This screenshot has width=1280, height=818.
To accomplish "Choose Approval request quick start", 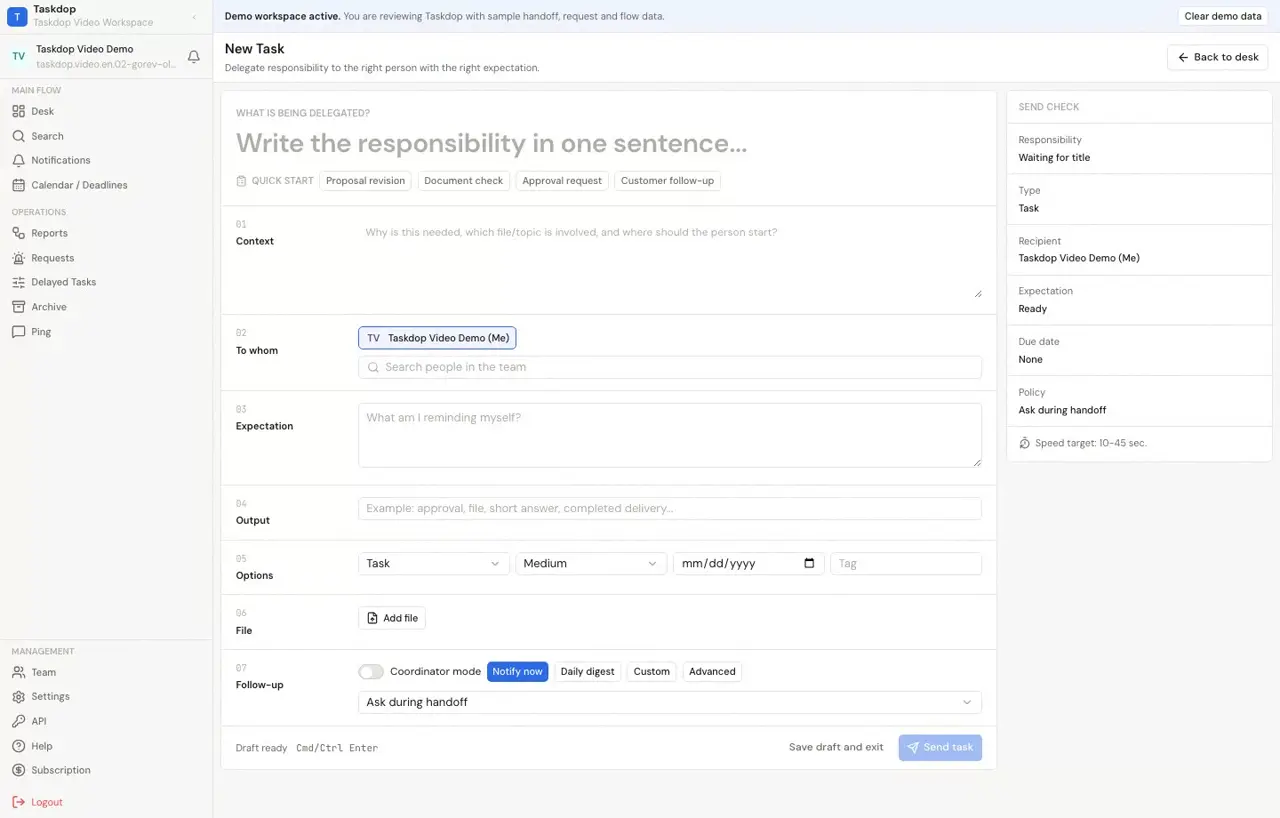I will (x=562, y=181).
